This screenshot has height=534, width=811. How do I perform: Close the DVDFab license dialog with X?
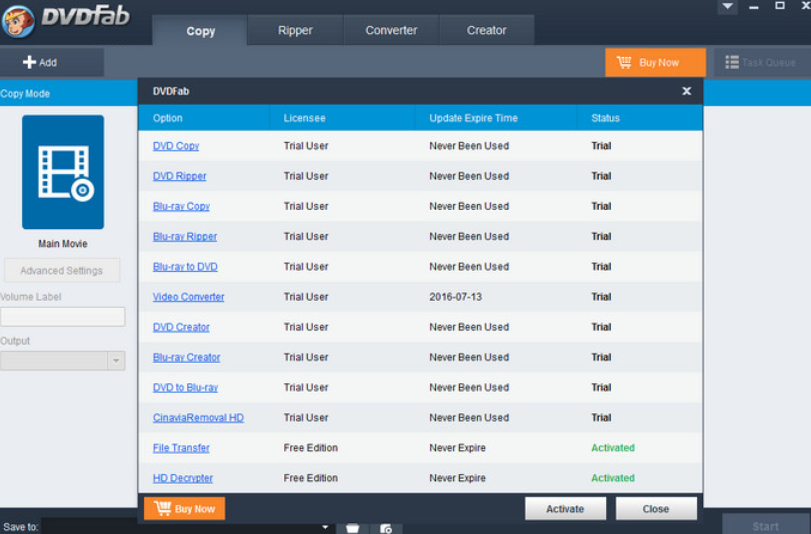pos(686,91)
